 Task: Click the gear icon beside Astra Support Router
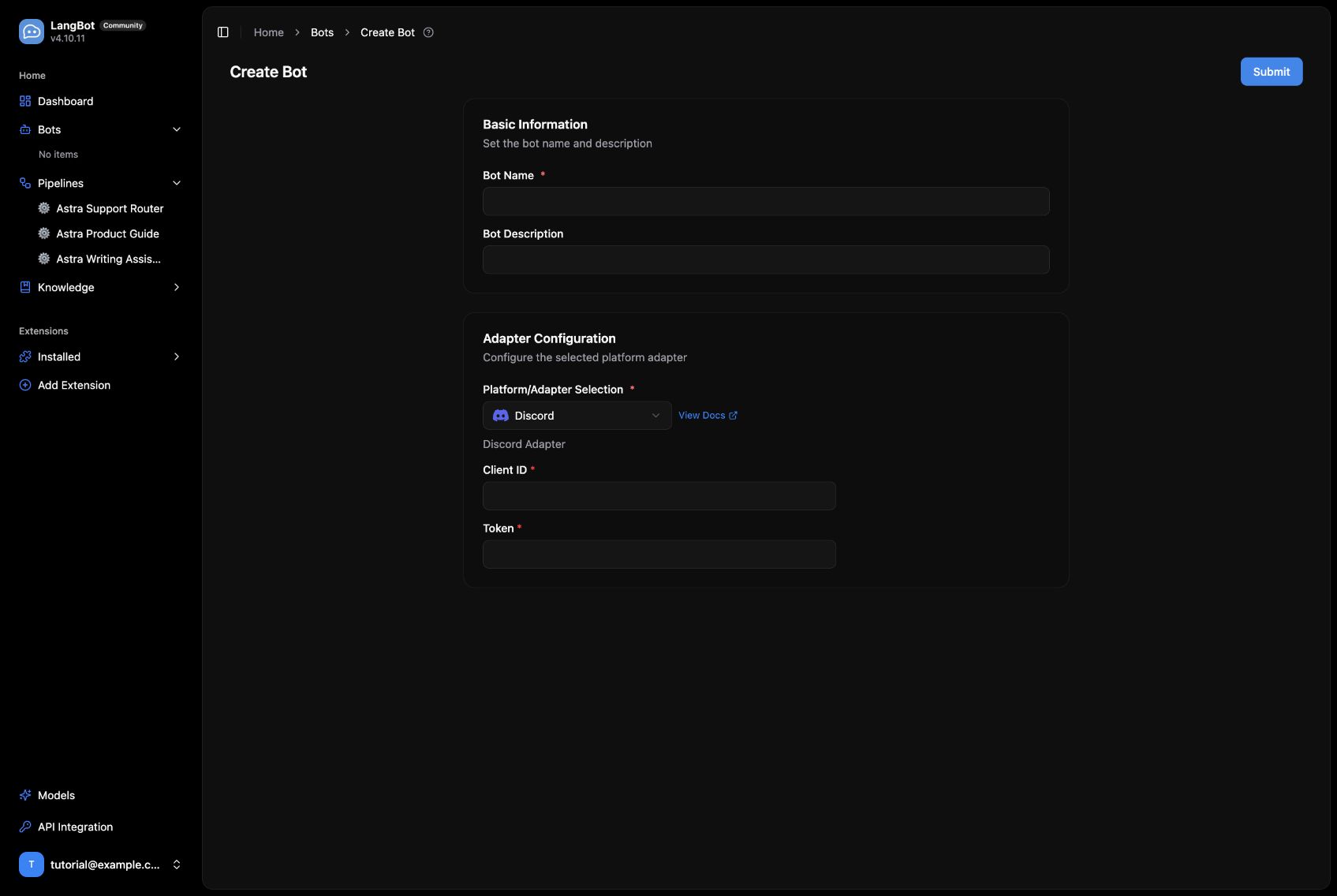44,208
